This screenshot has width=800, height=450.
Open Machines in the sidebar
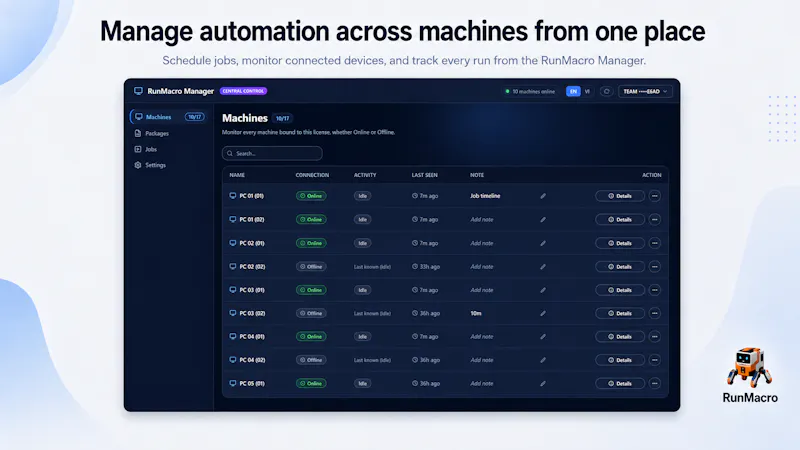point(169,117)
